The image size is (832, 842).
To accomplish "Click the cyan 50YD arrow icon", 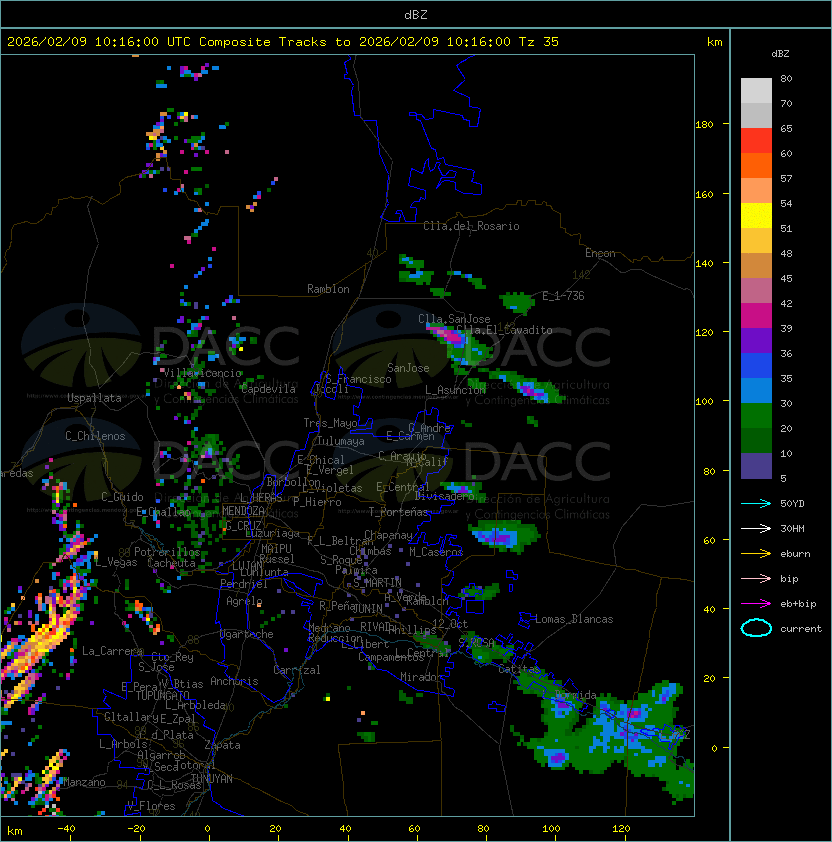I will point(756,503).
